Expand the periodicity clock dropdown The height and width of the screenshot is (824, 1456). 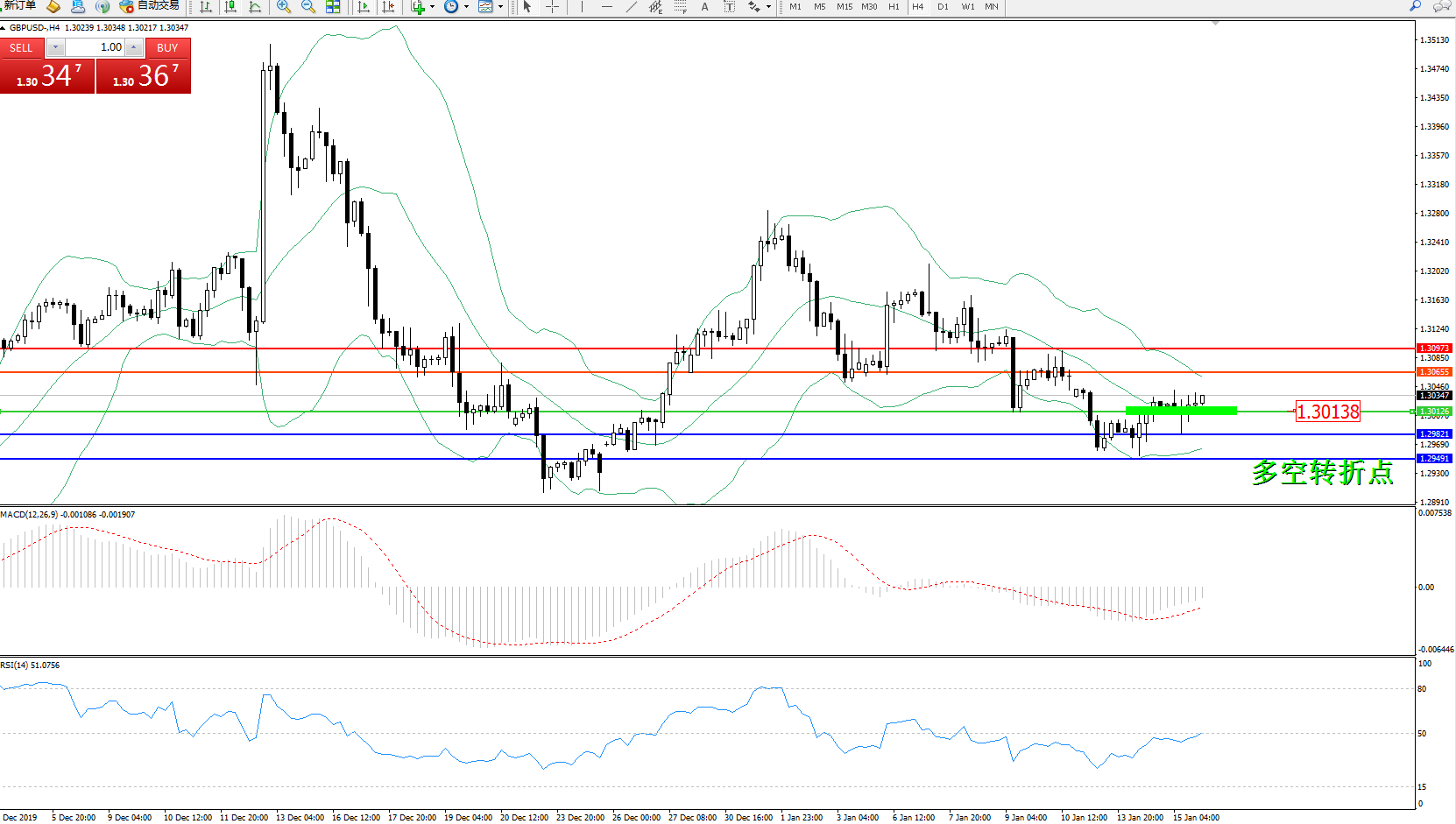point(466,7)
